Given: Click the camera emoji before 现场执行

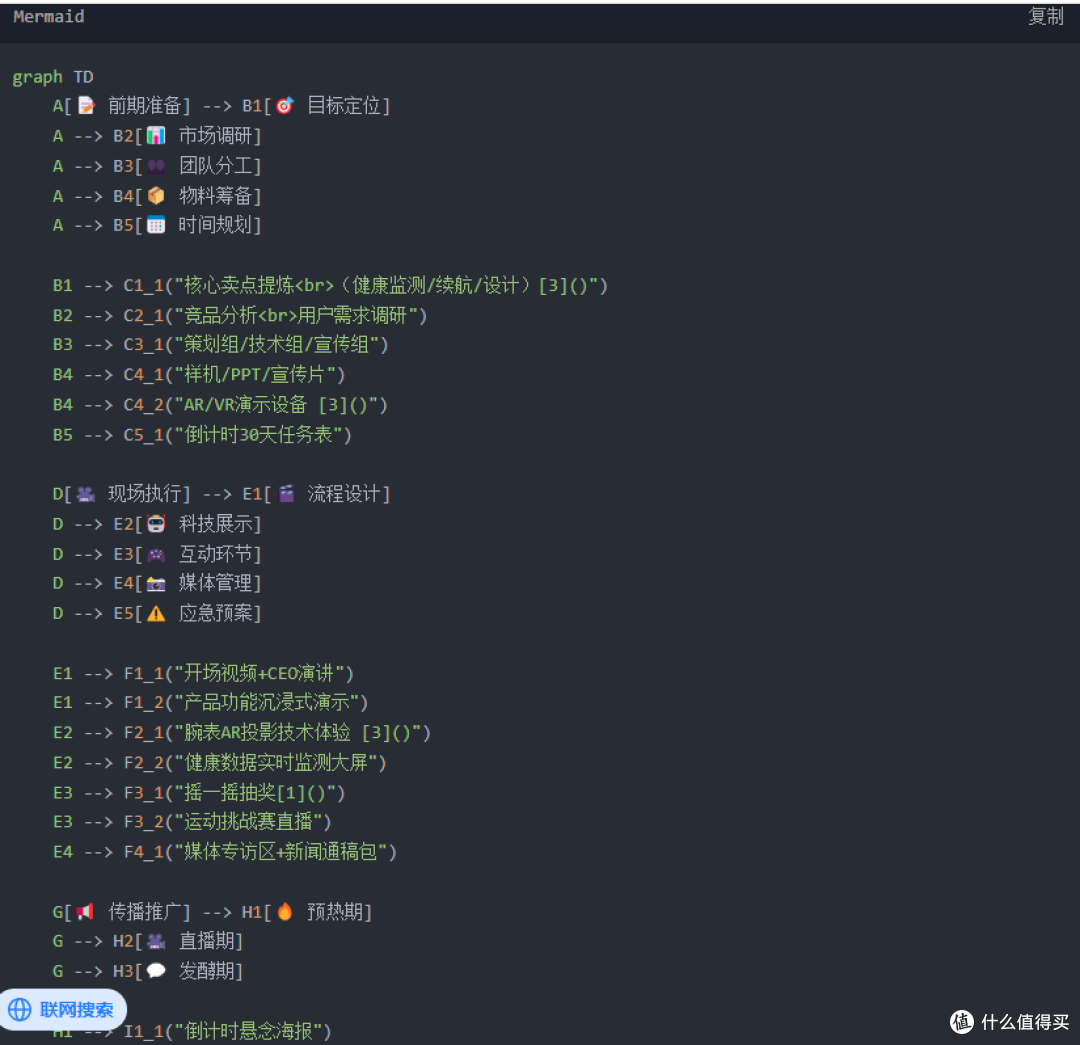Looking at the screenshot, I should [x=86, y=494].
